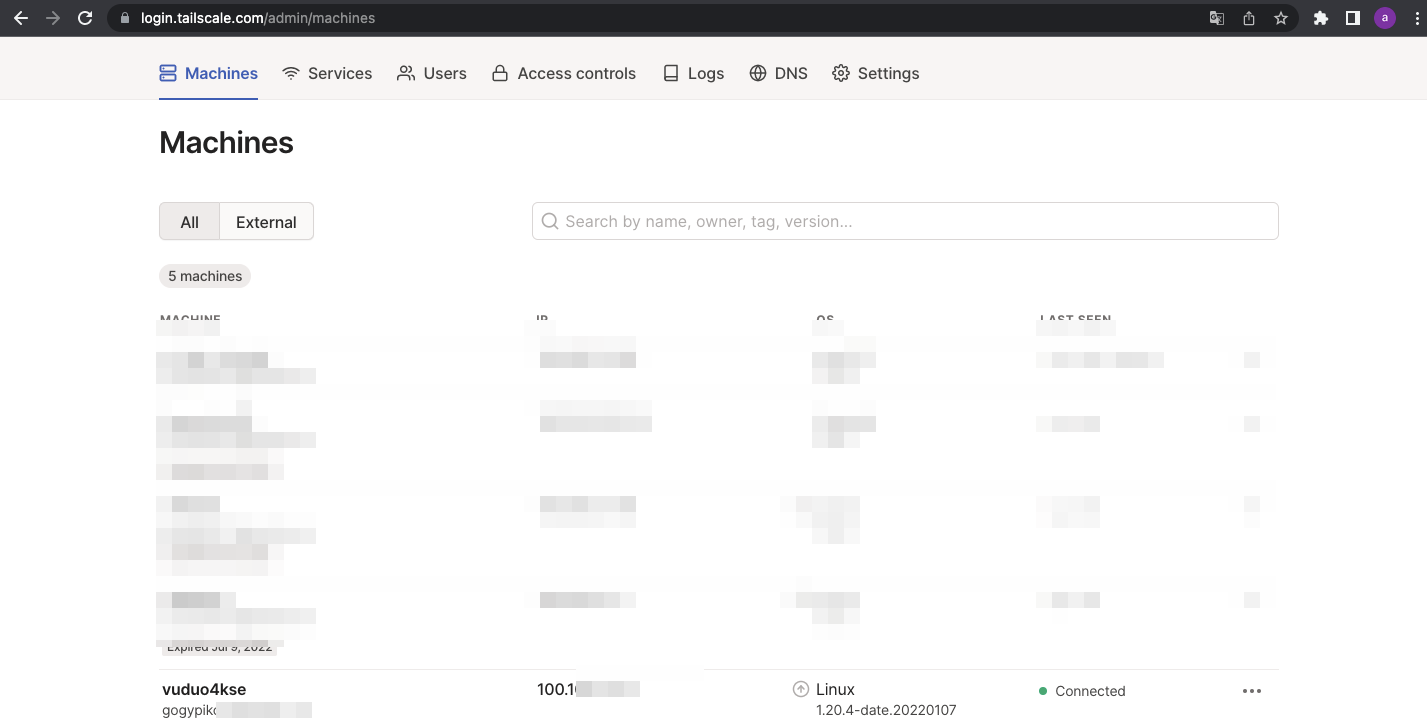Go to the Access controls tab

(x=564, y=73)
